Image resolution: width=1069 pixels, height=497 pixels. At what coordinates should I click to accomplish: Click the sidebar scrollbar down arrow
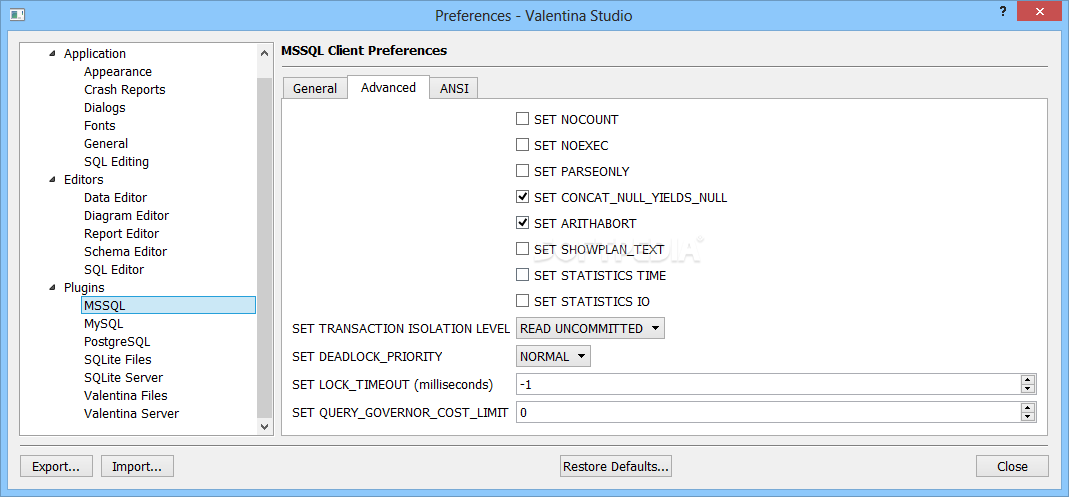[265, 426]
